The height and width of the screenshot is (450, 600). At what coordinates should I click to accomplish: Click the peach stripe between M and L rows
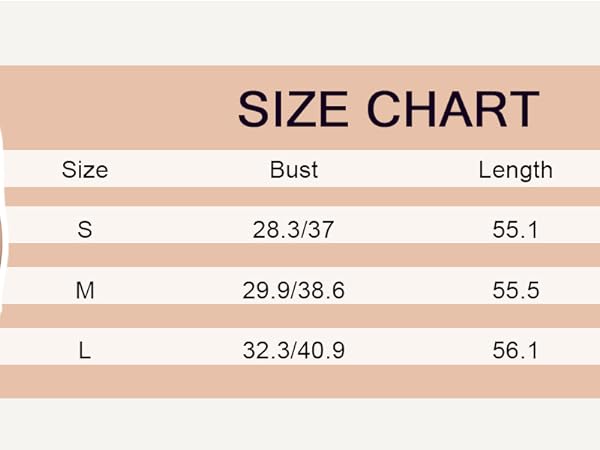coord(300,316)
